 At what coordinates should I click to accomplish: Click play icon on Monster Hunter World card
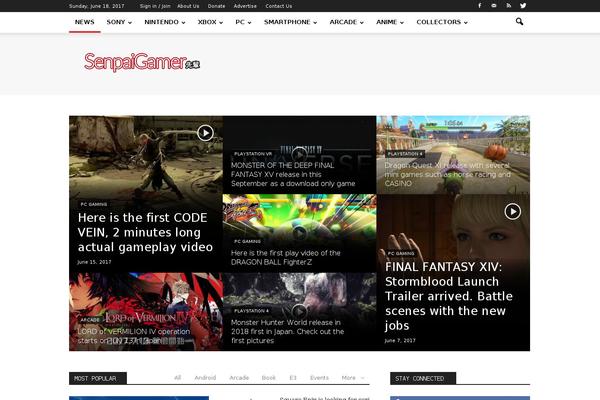[299, 312]
